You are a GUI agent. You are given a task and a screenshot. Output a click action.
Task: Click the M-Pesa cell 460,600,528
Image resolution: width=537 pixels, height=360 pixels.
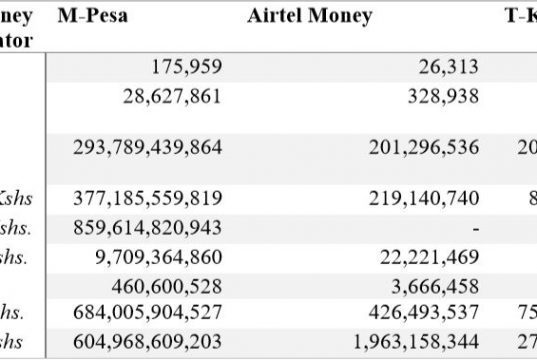click(167, 287)
